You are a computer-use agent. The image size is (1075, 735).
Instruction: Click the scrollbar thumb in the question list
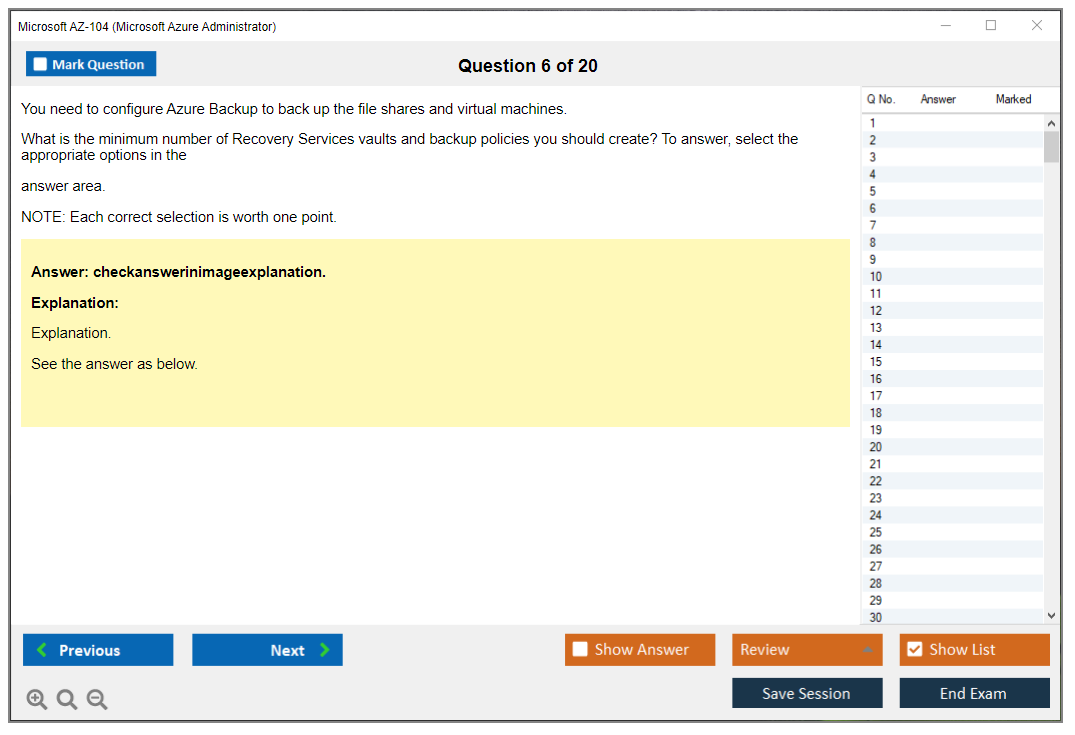1051,147
